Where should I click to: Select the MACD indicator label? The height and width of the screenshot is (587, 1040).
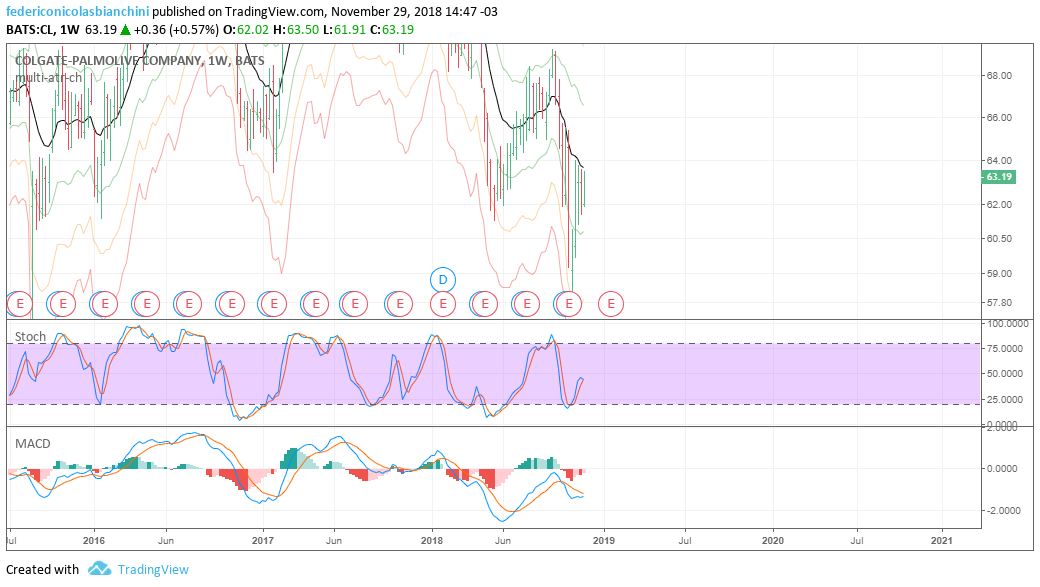pos(32,443)
